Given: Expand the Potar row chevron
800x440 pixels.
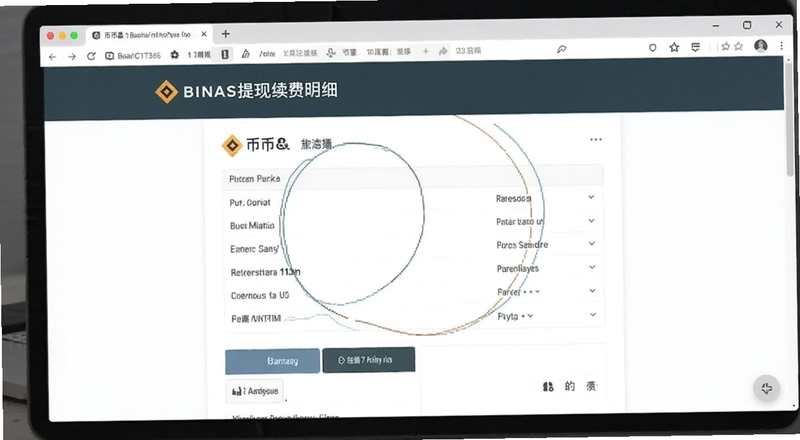Looking at the screenshot, I should [x=591, y=221].
